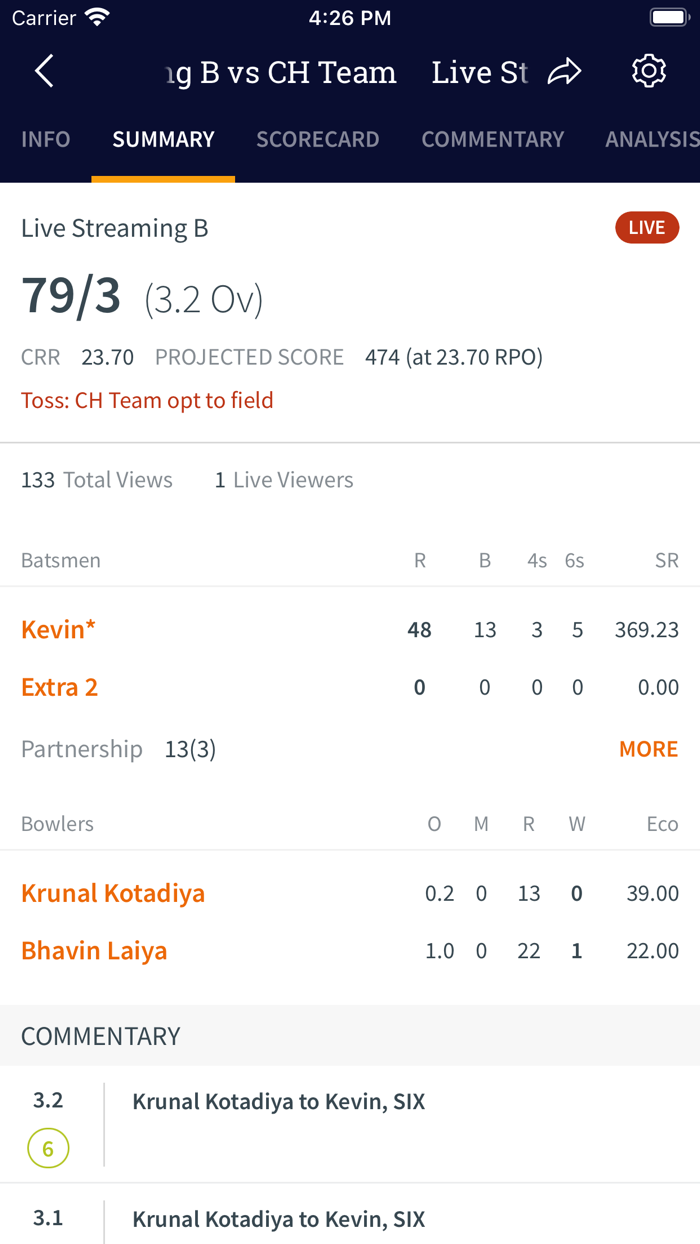Viewport: 700px width, 1244px height.
Task: Expand partnership details with MORE
Action: (648, 749)
